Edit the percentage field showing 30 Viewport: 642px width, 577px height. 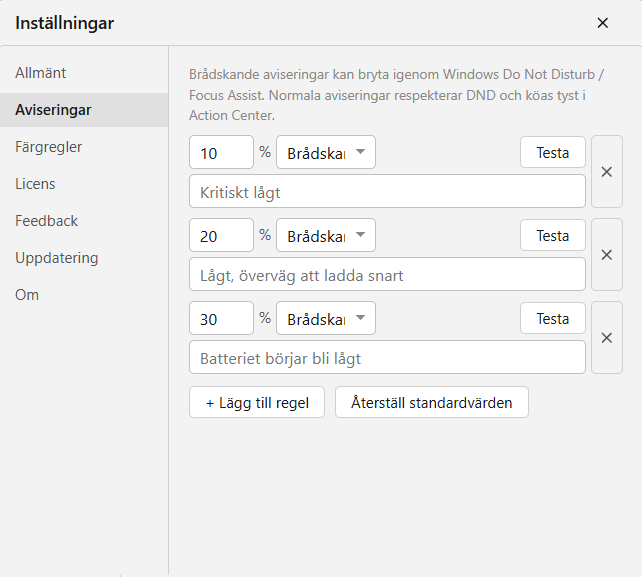(222, 318)
